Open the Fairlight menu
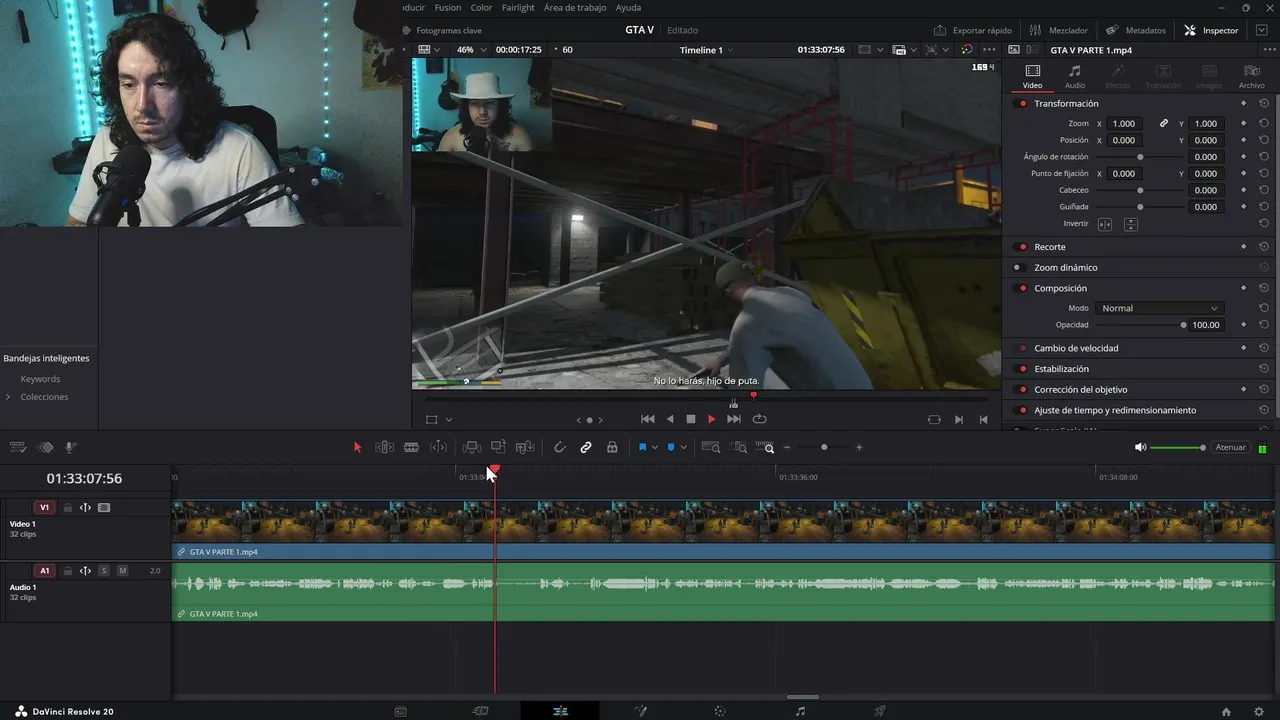Viewport: 1280px width, 720px height. point(518,7)
